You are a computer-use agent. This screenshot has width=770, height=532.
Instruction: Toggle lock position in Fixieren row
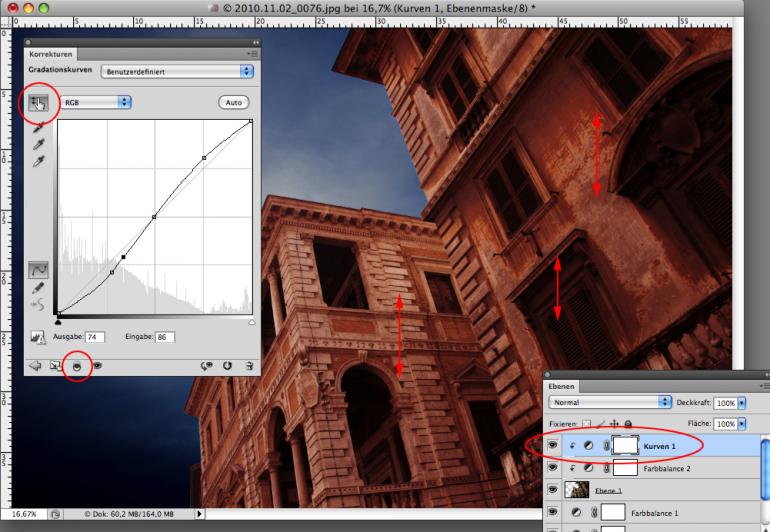click(614, 424)
